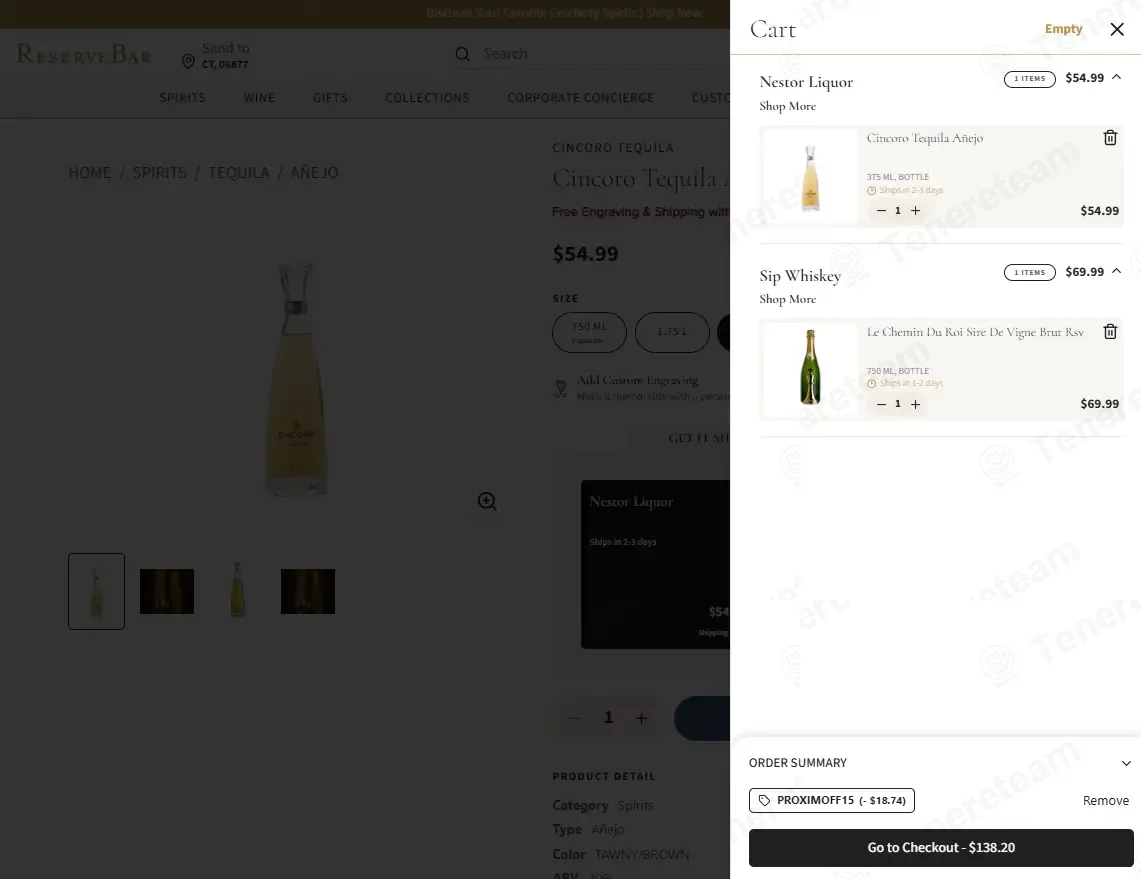
Task: Click Cincoro bottle thumbnail in cart
Action: point(810,177)
